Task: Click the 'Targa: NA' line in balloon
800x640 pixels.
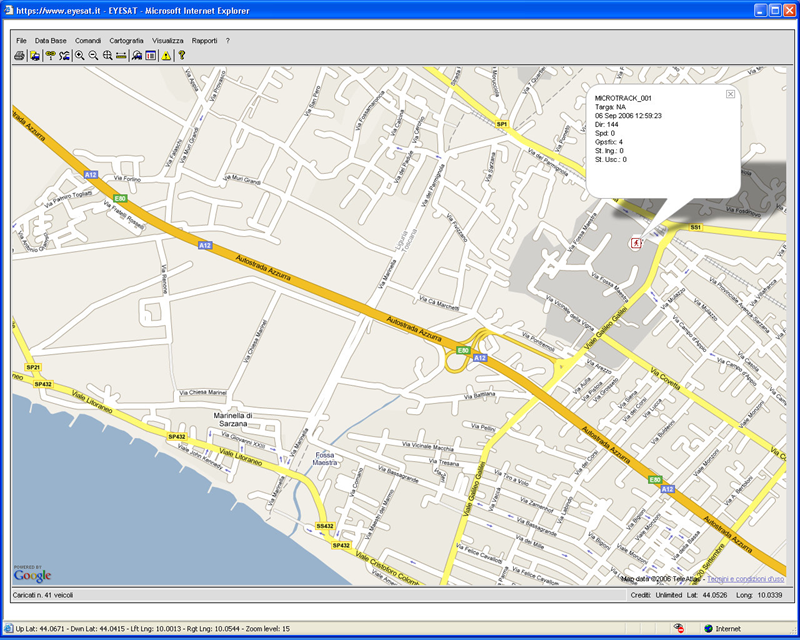Action: [610, 107]
